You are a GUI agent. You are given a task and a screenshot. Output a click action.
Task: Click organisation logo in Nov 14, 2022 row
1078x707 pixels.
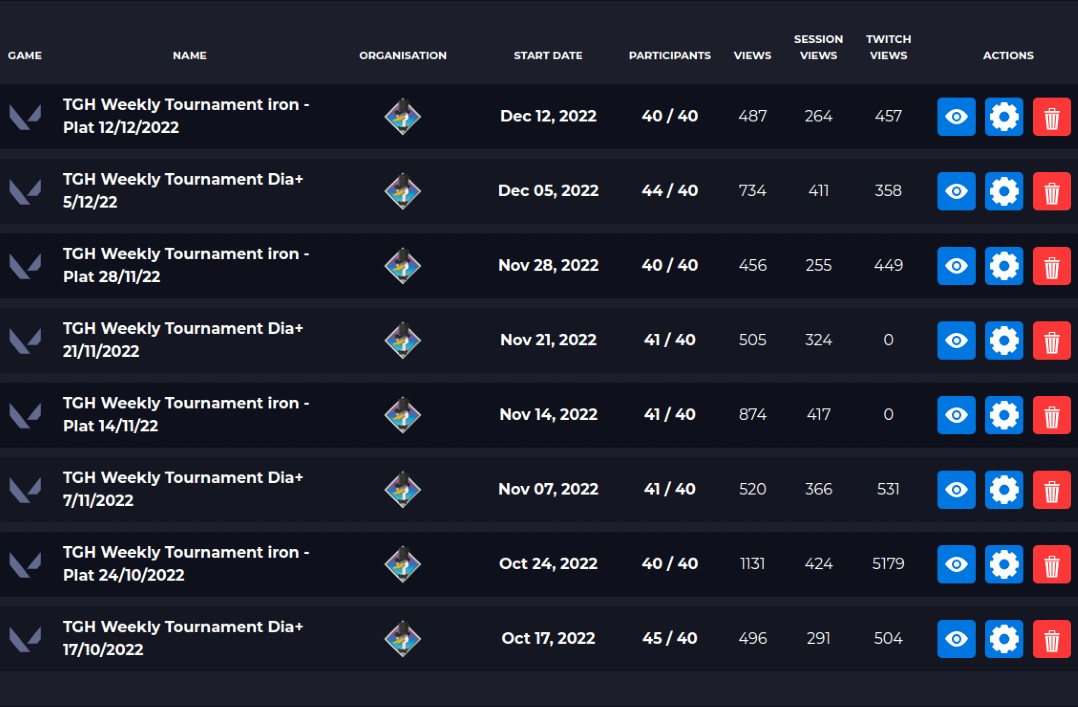[403, 415]
